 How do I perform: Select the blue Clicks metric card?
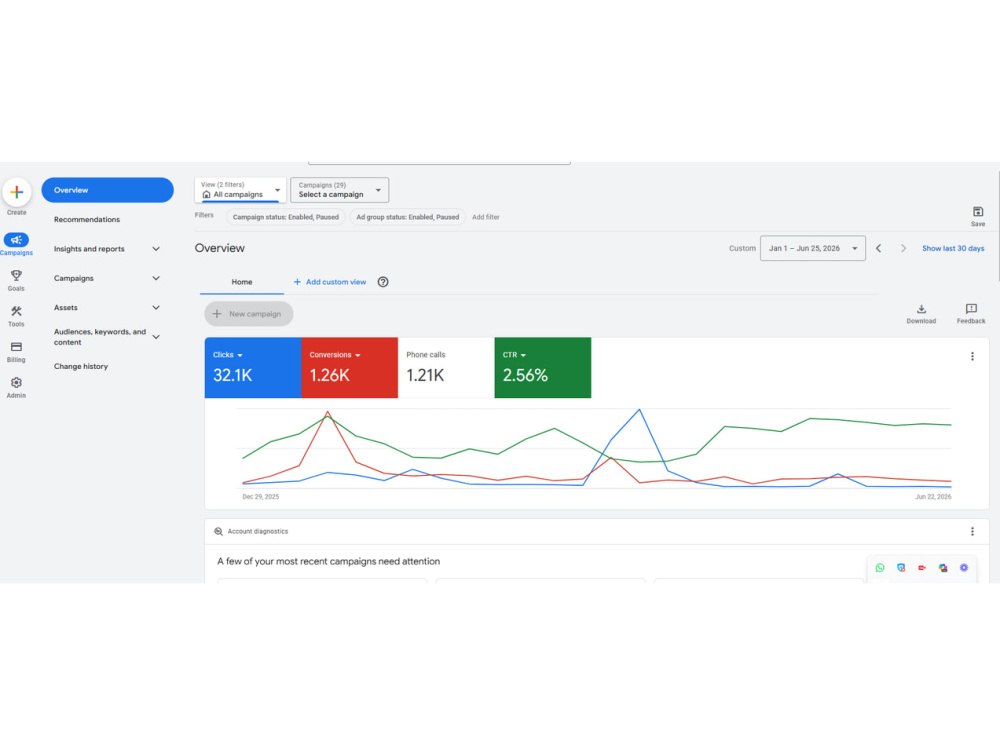click(x=253, y=367)
